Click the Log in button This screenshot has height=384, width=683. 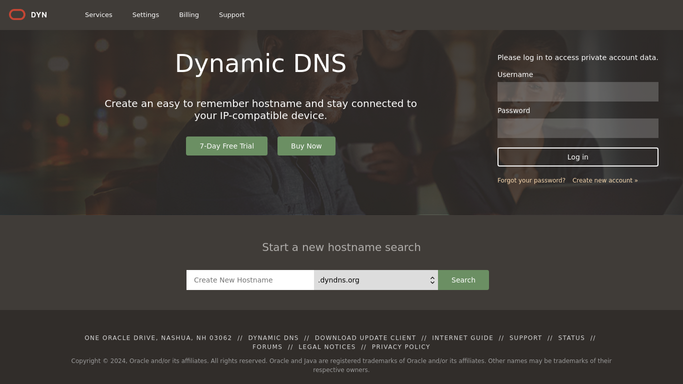578,157
